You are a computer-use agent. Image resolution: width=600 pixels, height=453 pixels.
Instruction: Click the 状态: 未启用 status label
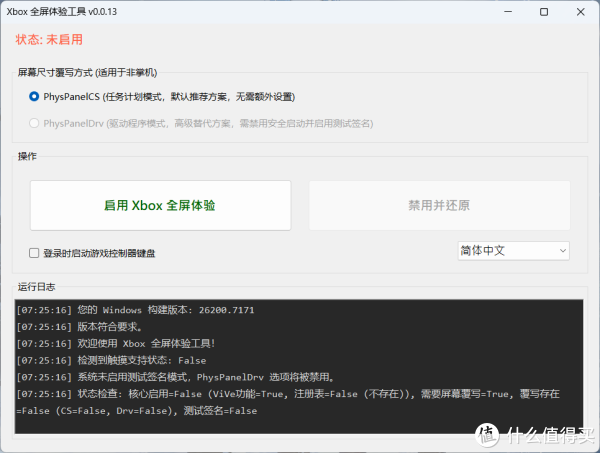(49, 40)
